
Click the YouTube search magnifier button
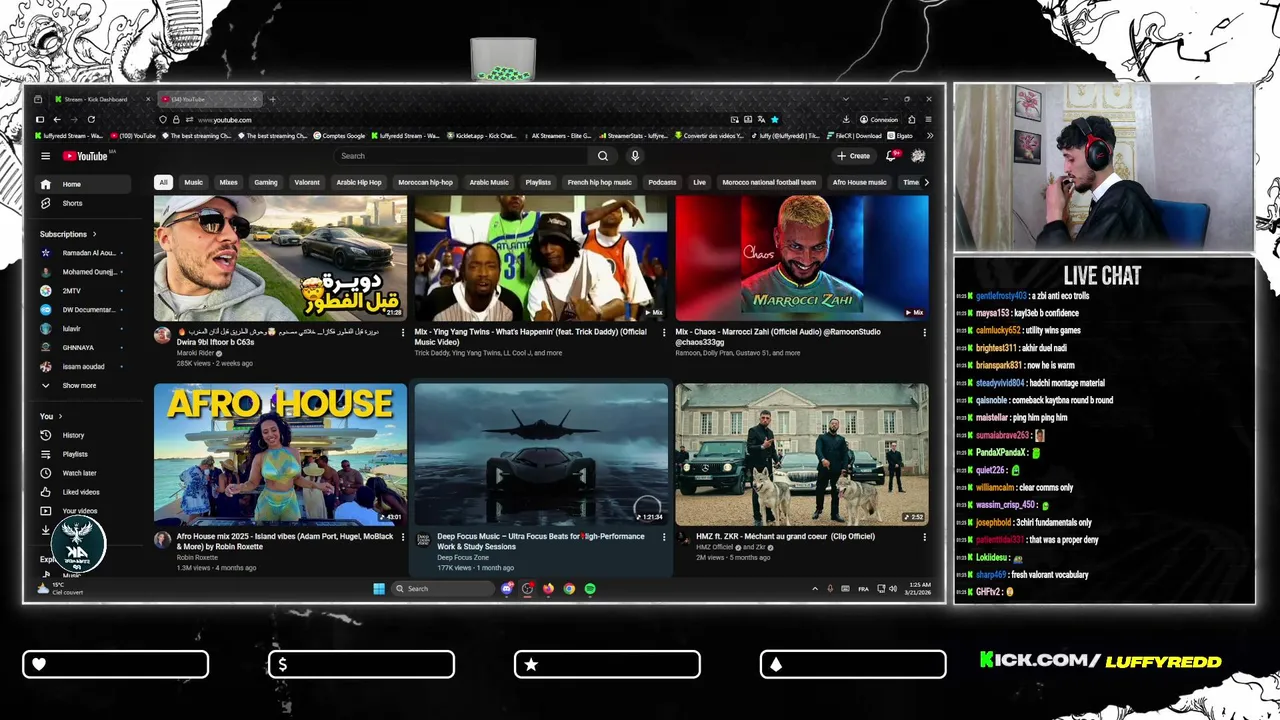603,156
